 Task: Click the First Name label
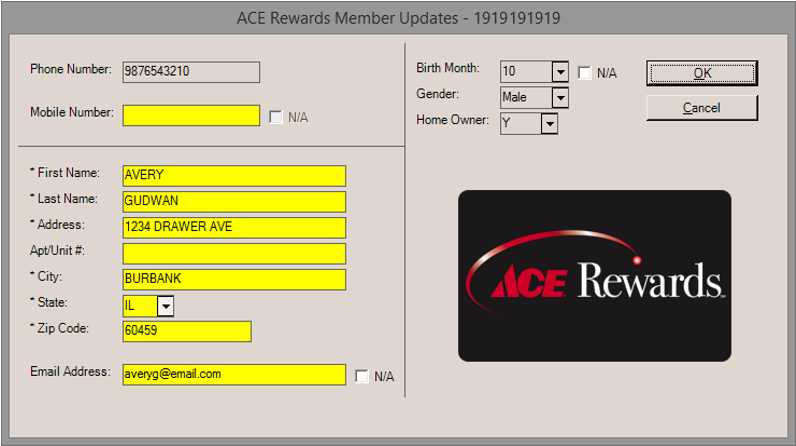point(65,173)
